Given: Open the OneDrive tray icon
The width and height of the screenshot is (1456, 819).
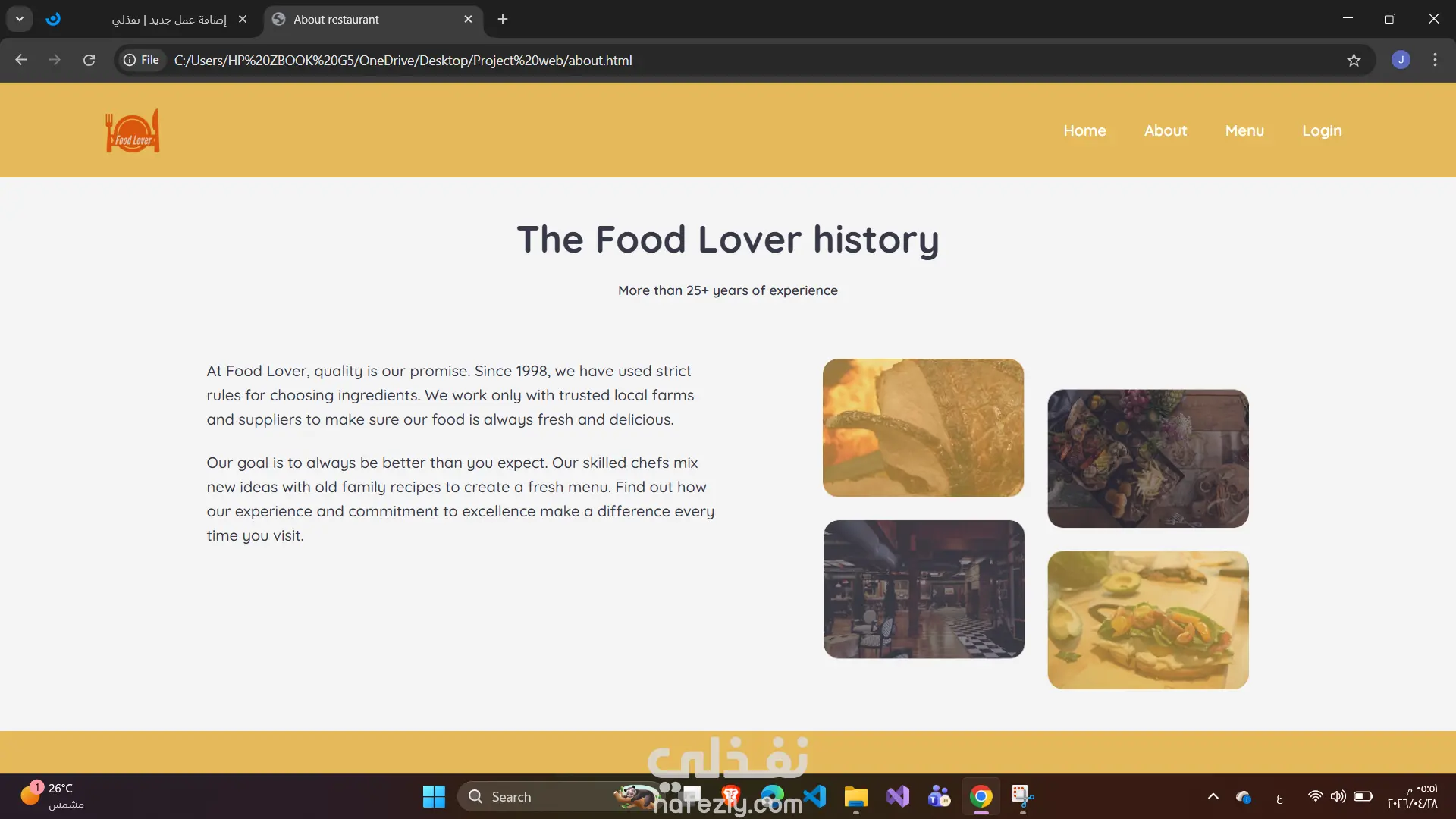Looking at the screenshot, I should (x=1244, y=797).
